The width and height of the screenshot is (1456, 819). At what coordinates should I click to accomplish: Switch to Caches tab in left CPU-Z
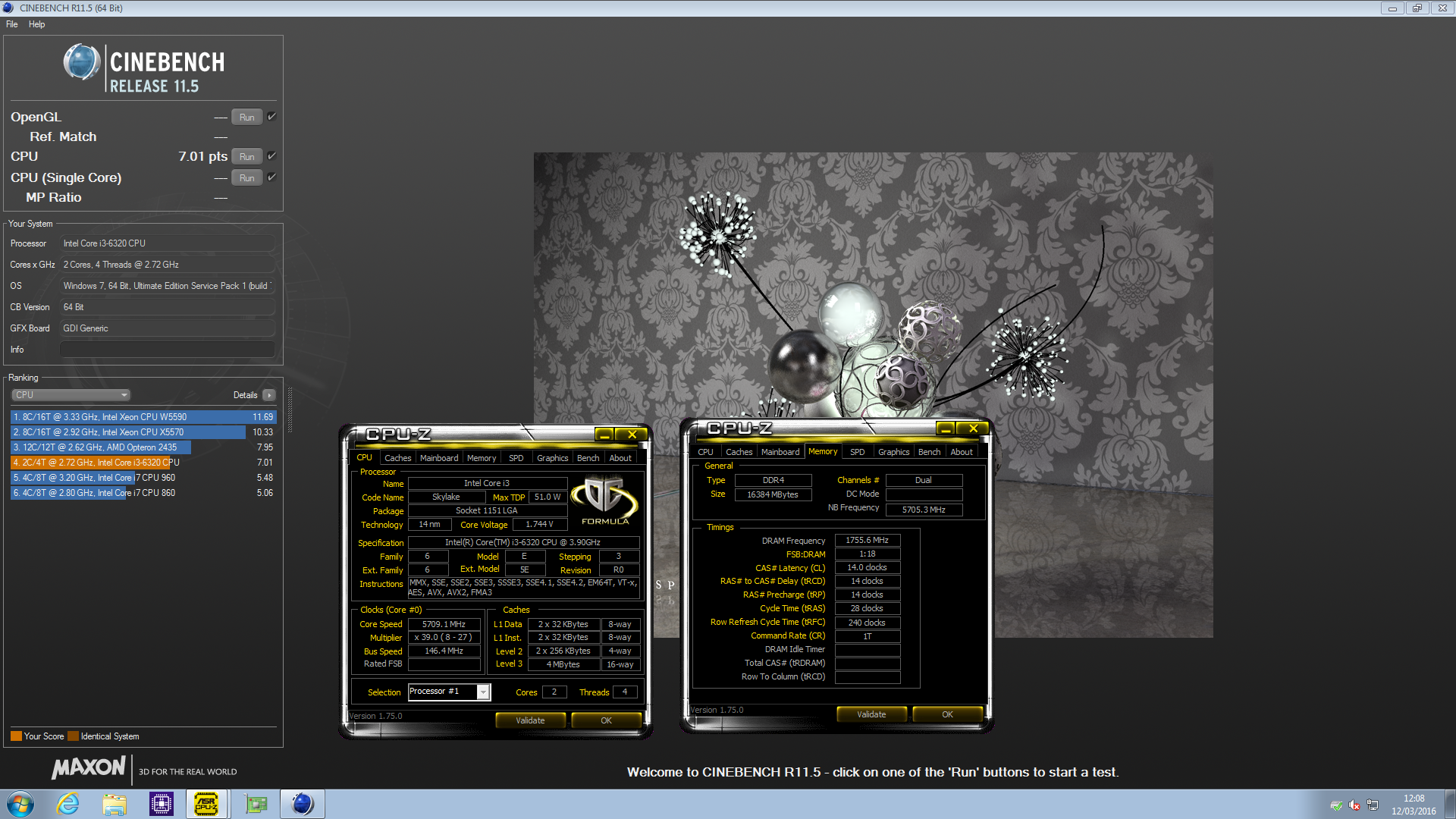pyautogui.click(x=397, y=458)
